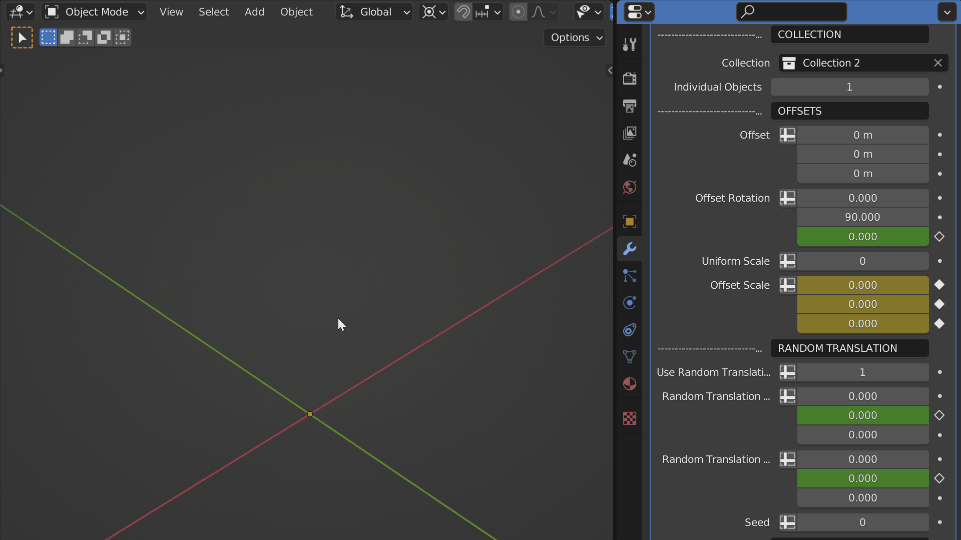Toggle the Offset attribute input icon
This screenshot has height=540, width=961.
coord(788,135)
